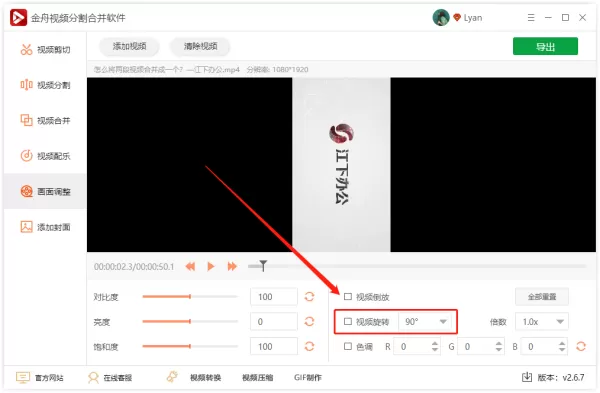Screen dimensions: 600x393
Task: Click the 饱和度 saturation slider
Action: (x=190, y=346)
